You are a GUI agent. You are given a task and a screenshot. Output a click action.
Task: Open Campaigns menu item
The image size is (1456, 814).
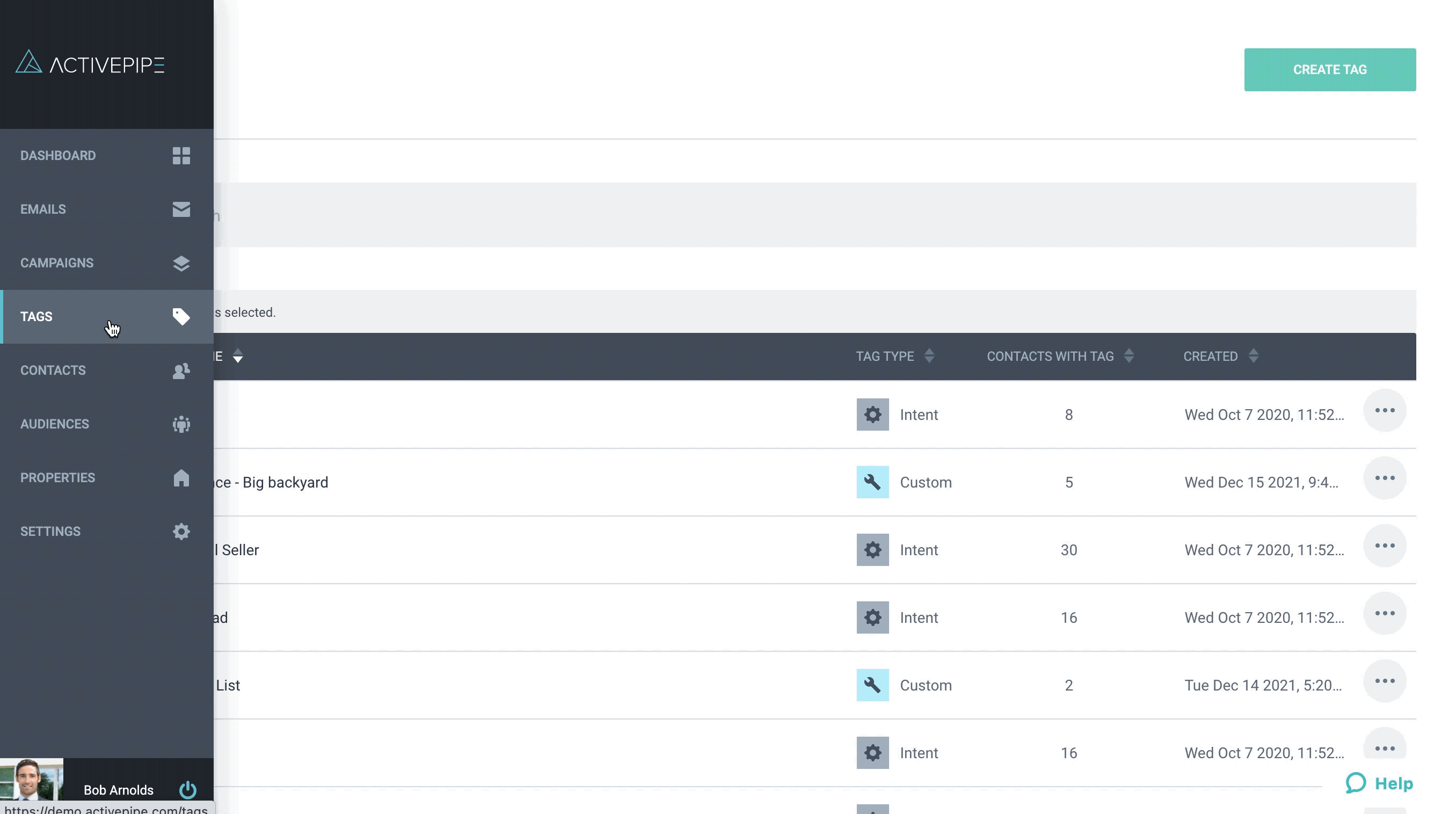107,263
